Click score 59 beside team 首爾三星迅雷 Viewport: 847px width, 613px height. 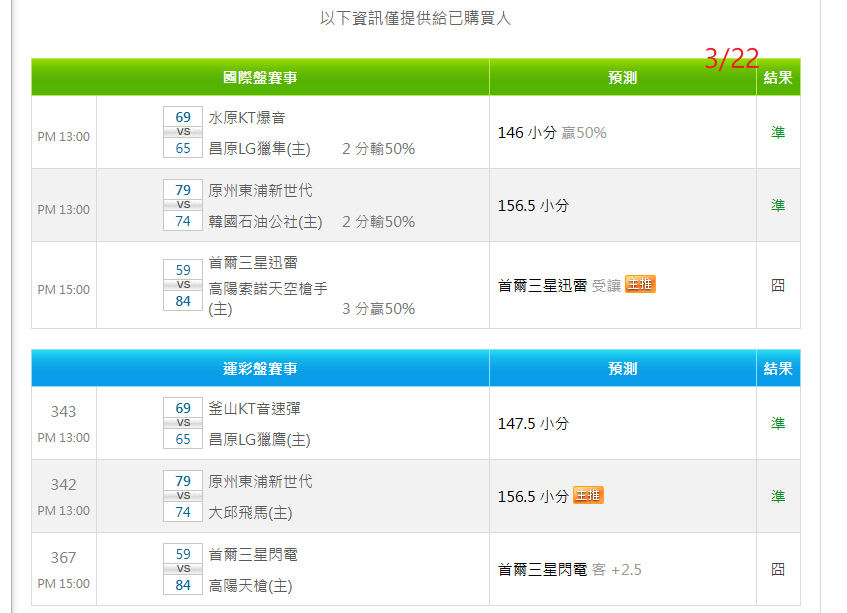tap(183, 270)
